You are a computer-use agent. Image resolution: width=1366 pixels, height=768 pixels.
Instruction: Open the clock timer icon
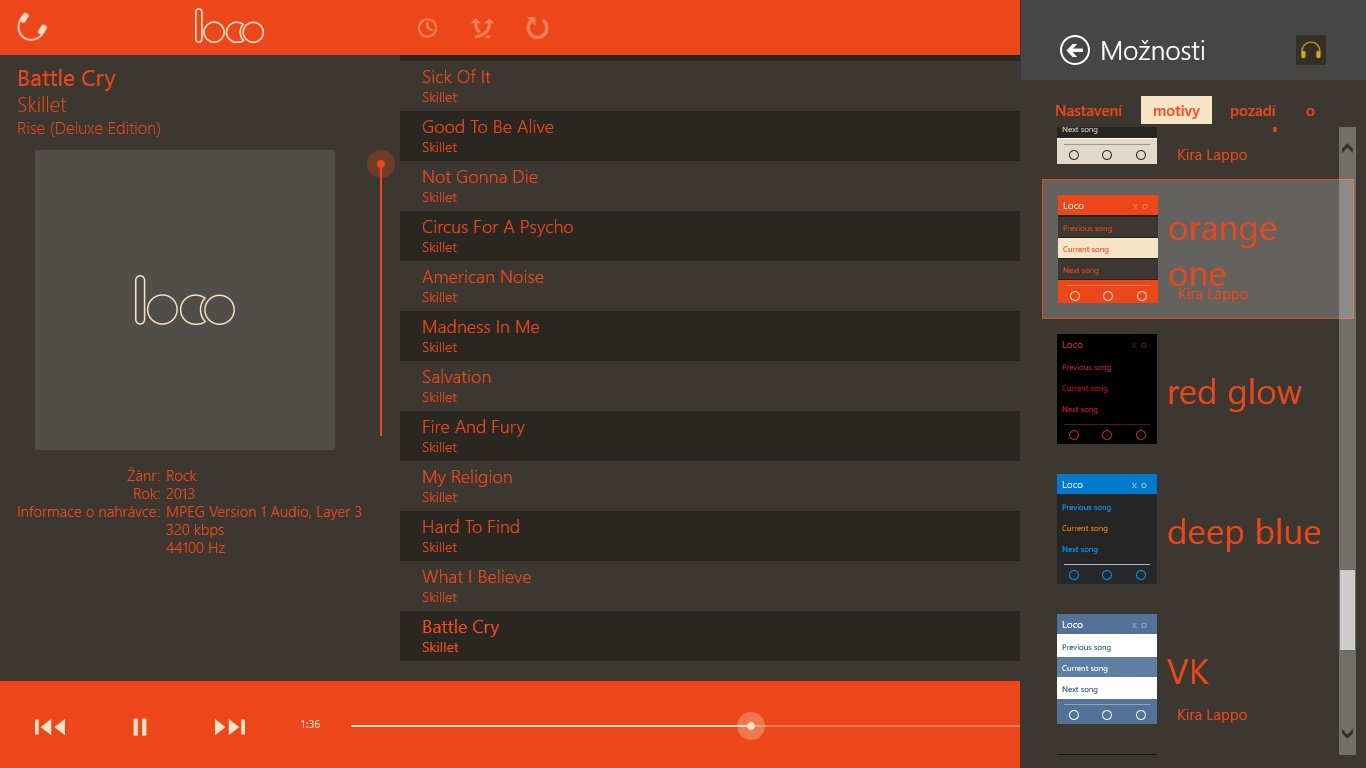(x=427, y=28)
